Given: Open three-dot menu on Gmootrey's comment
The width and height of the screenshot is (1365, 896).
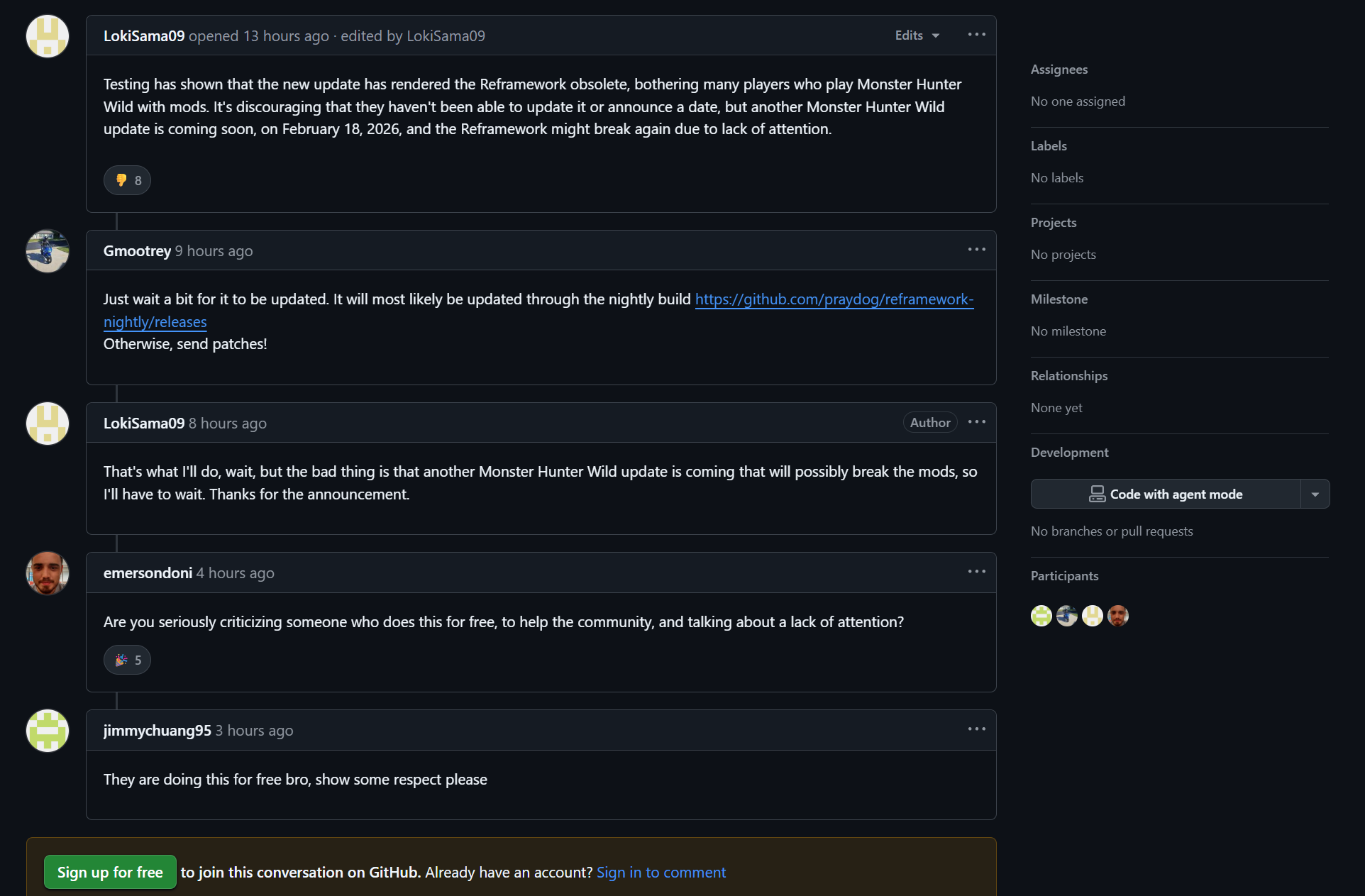Looking at the screenshot, I should click(976, 250).
